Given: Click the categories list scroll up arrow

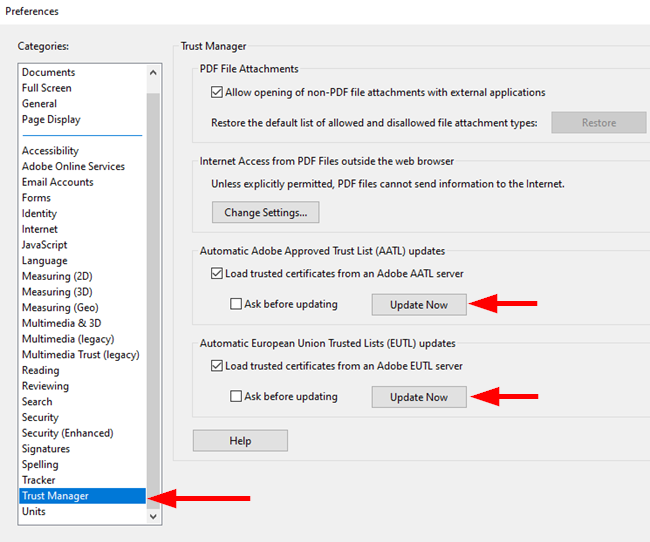Looking at the screenshot, I should (x=153, y=73).
